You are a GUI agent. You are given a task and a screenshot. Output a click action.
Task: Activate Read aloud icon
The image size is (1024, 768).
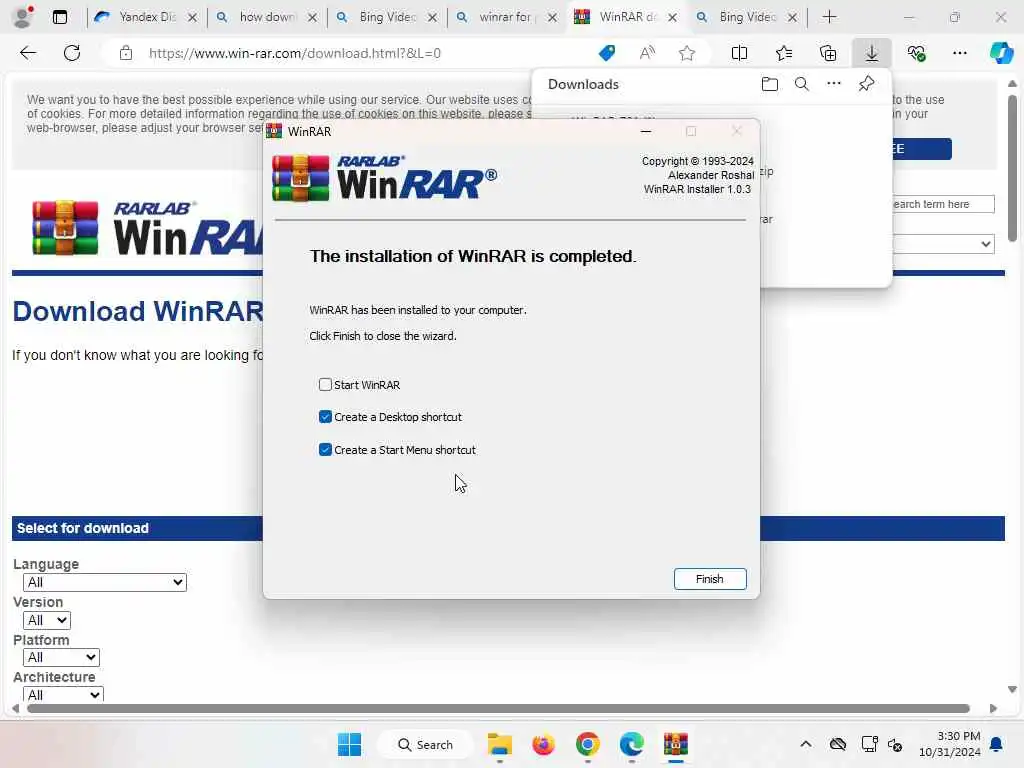(x=647, y=53)
